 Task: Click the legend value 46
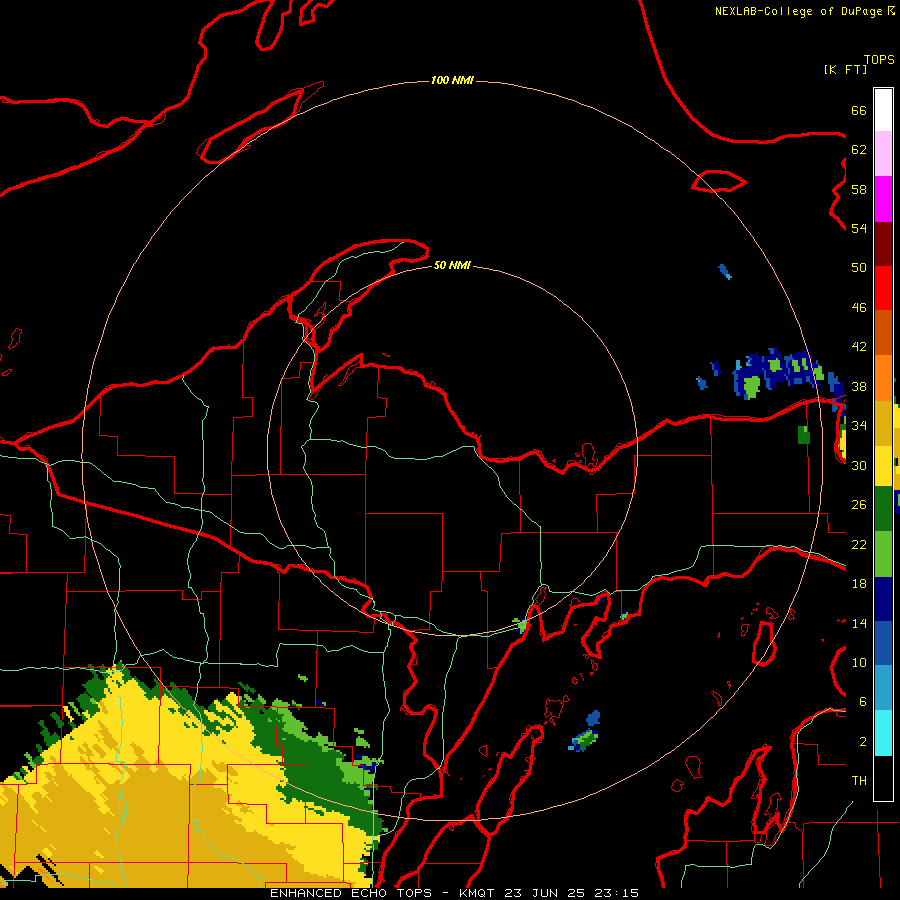(859, 308)
